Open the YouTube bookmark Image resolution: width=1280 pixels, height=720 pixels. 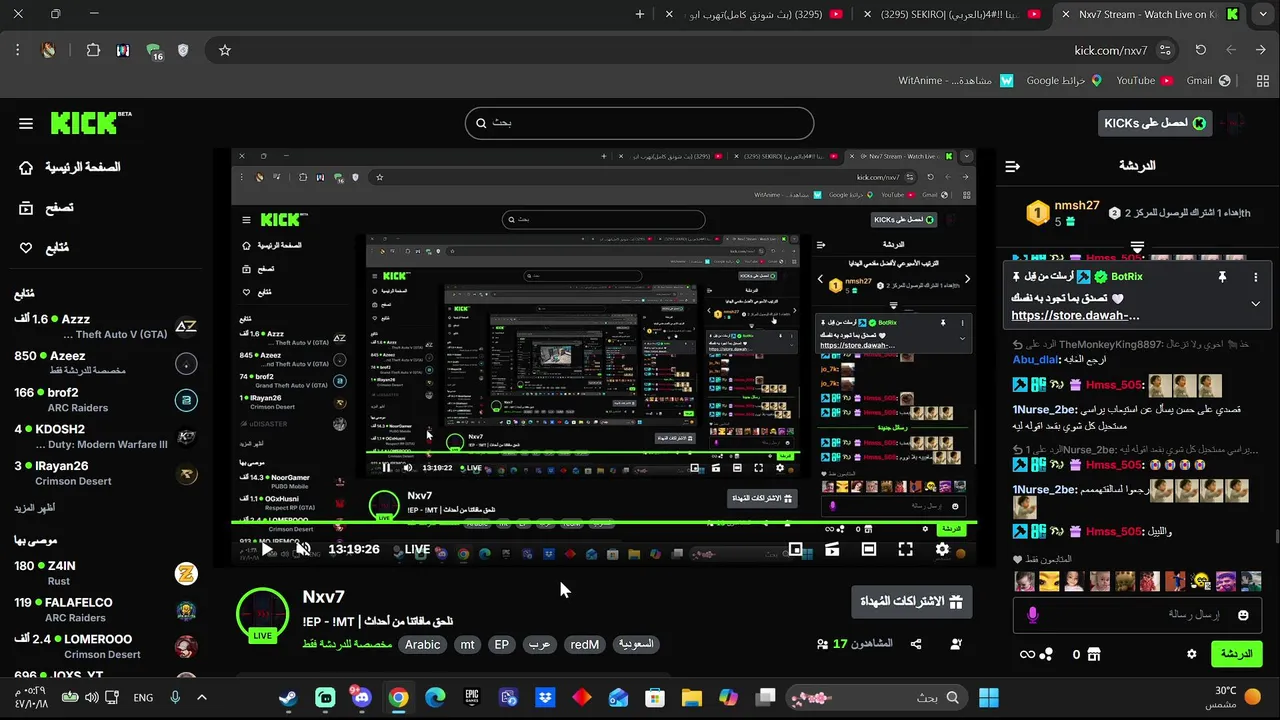pos(1144,81)
